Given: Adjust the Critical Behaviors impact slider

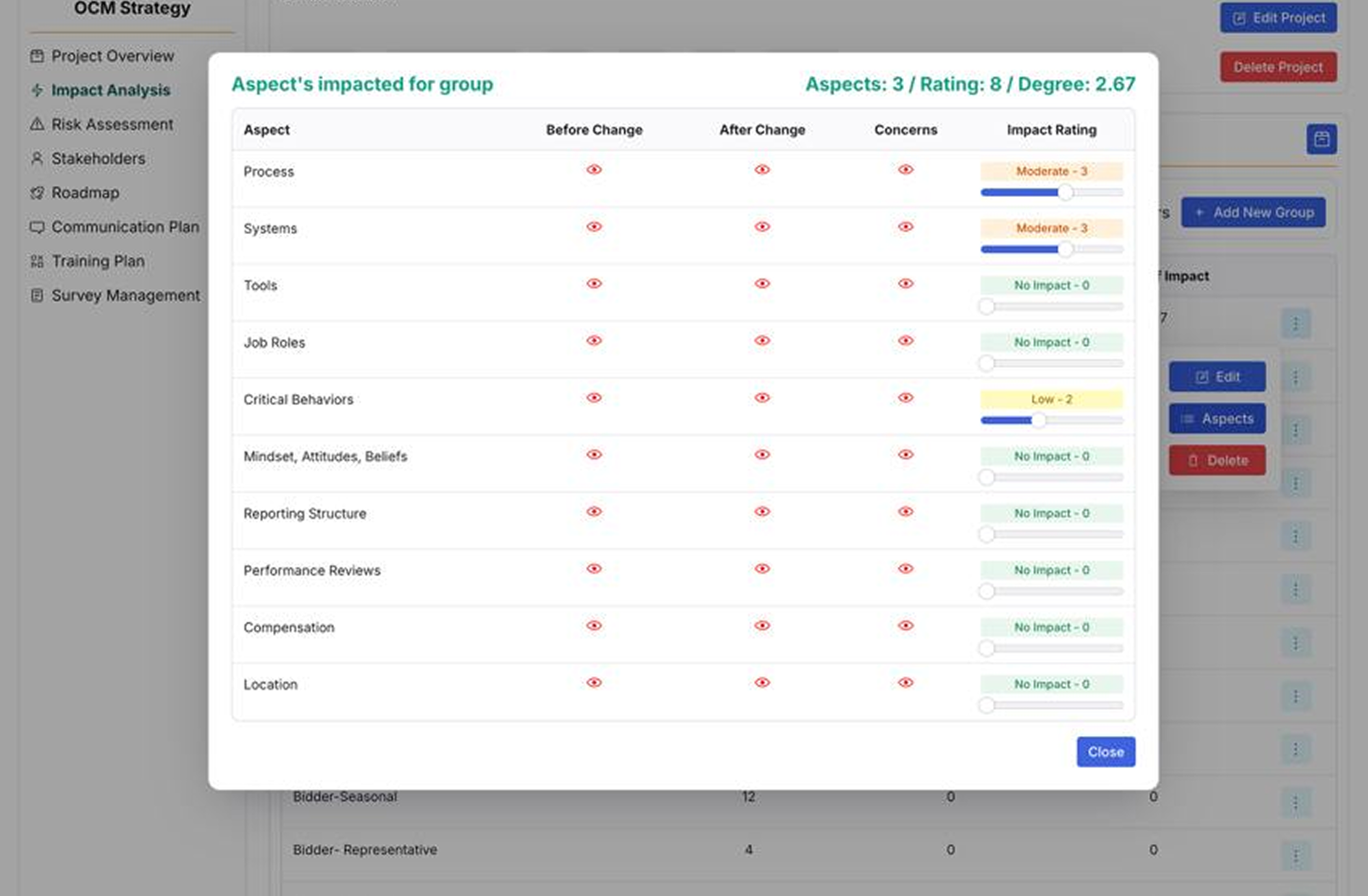Looking at the screenshot, I should pos(1053,420).
